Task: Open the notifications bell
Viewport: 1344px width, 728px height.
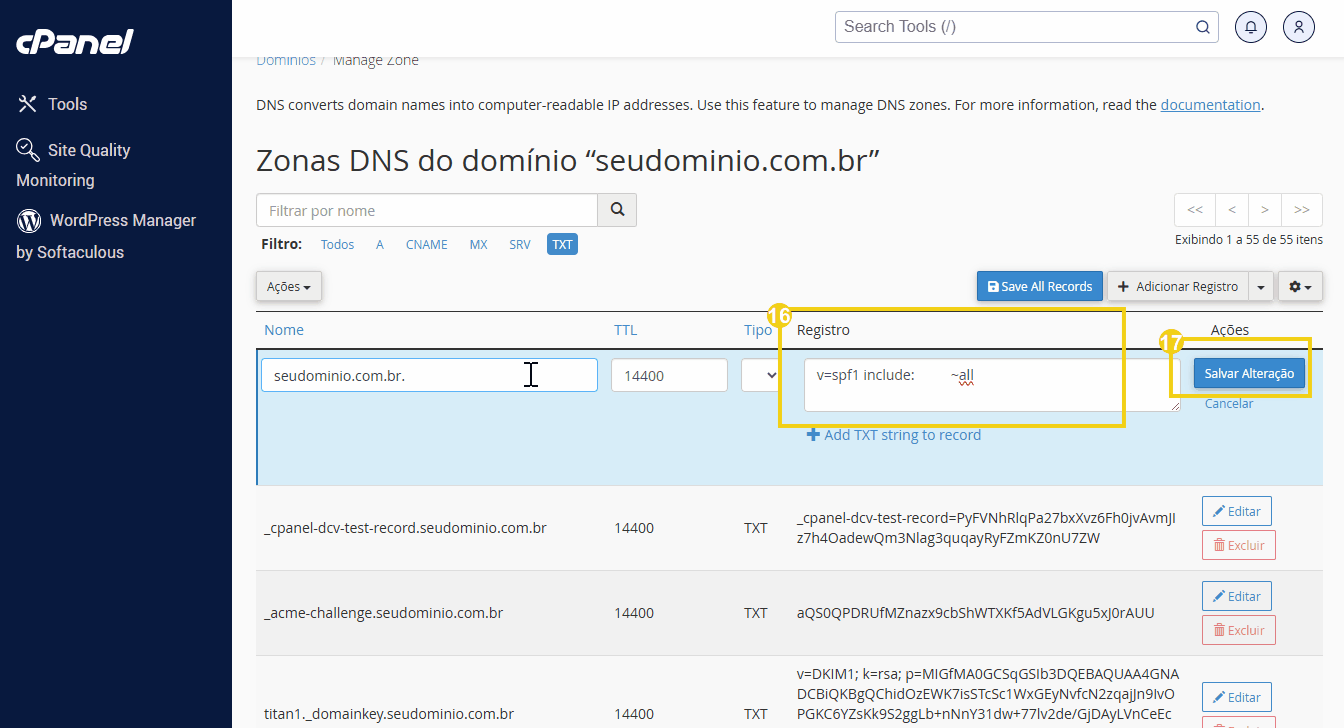Action: tap(1251, 27)
